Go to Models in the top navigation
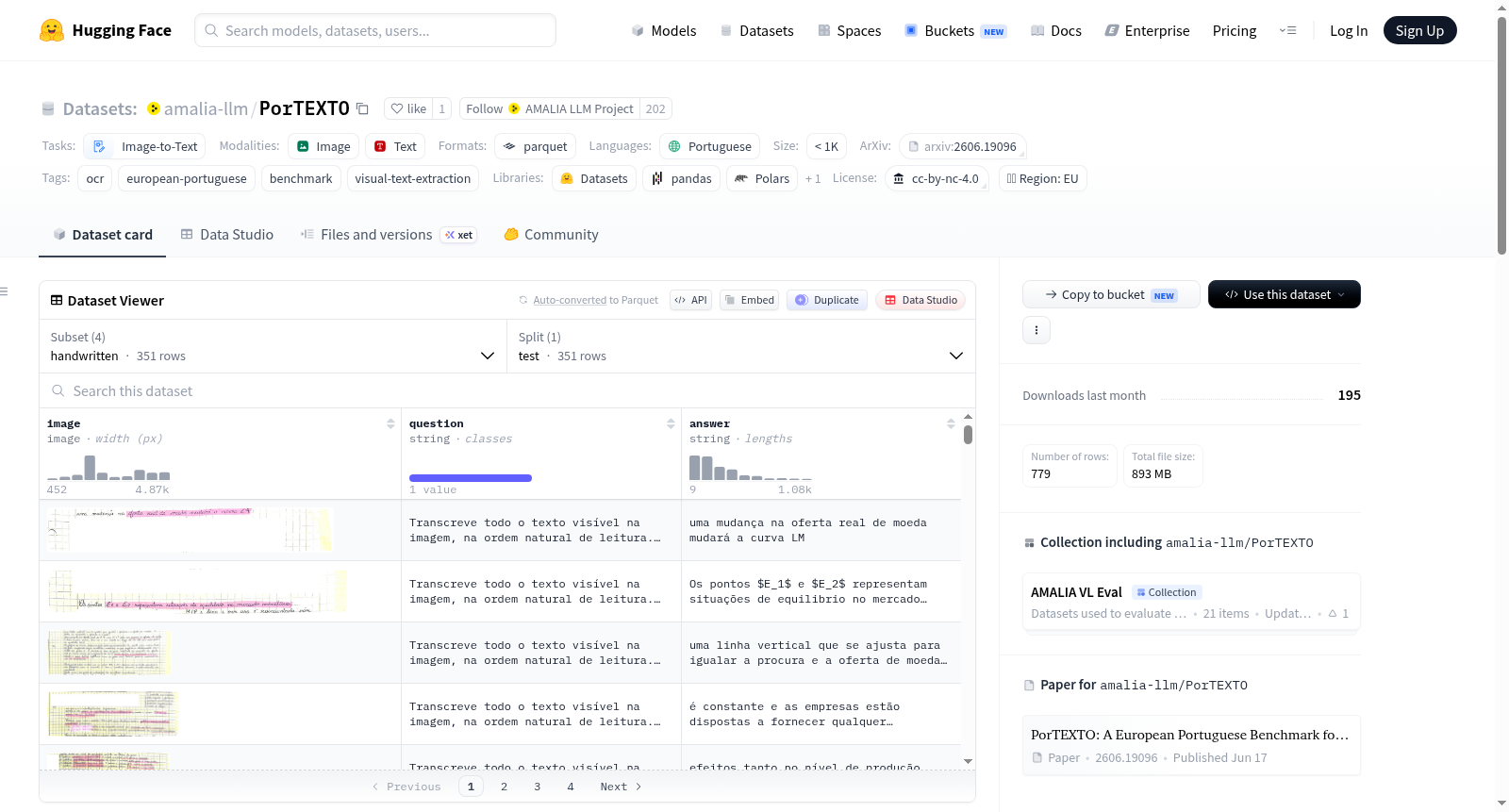Viewport: 1509px width, 812px height. pos(664,30)
